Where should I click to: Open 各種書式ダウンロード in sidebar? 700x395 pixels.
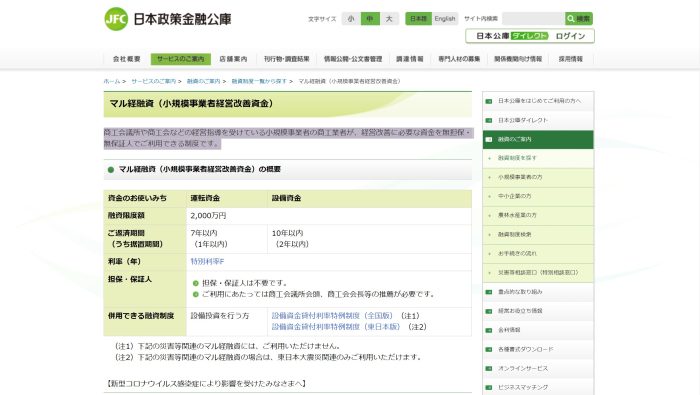(538, 349)
